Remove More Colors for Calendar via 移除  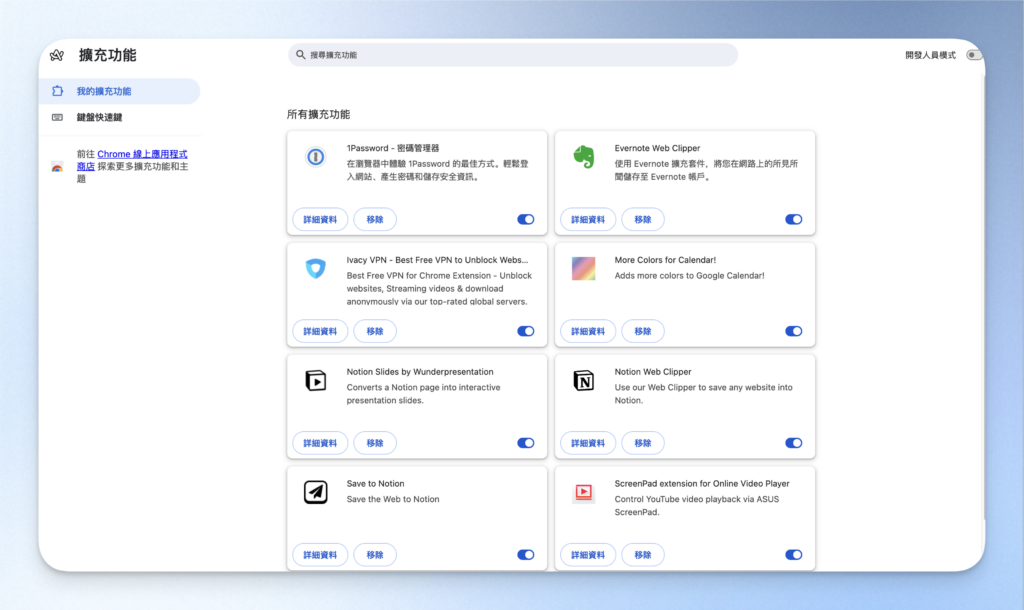[643, 331]
